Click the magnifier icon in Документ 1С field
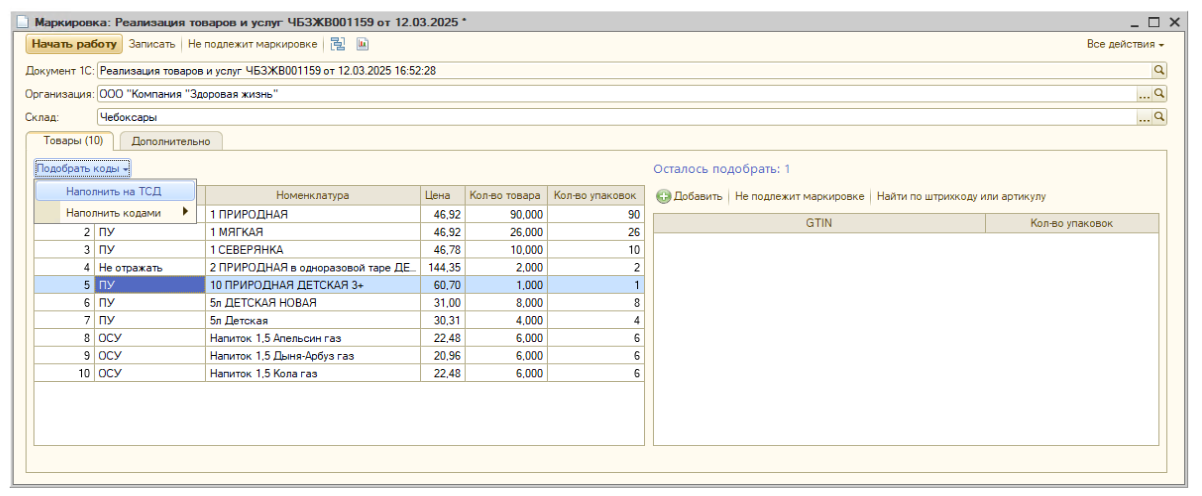Screen dimensions: 1202x496 click(1160, 70)
